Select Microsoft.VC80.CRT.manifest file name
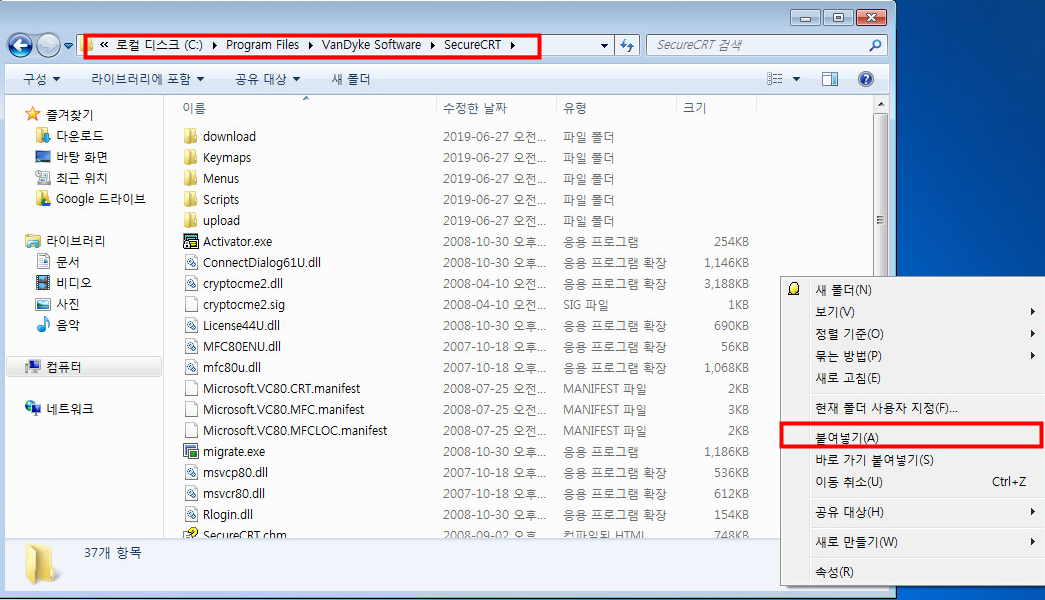The image size is (1045, 600). coord(281,389)
